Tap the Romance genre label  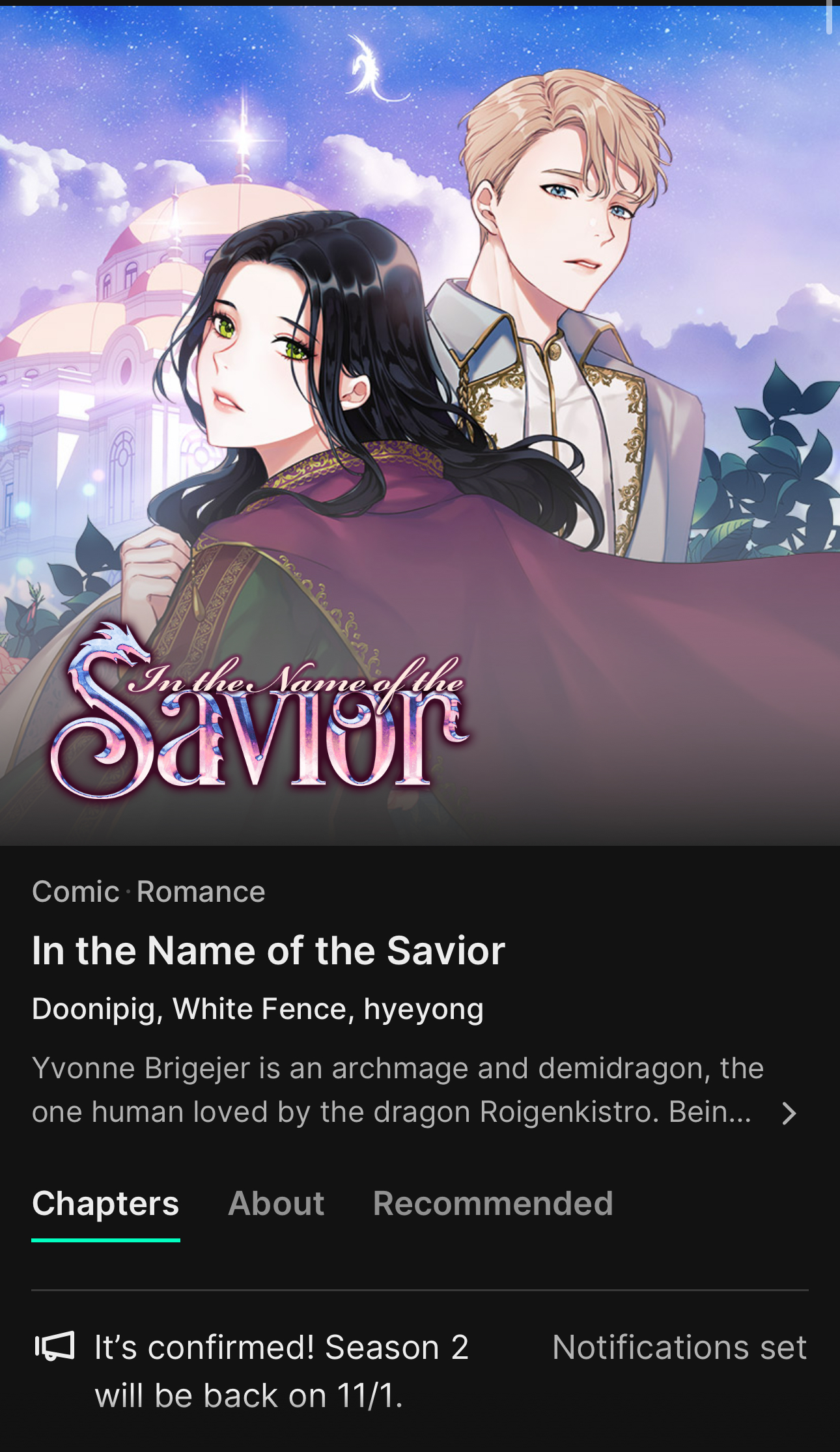(x=201, y=891)
